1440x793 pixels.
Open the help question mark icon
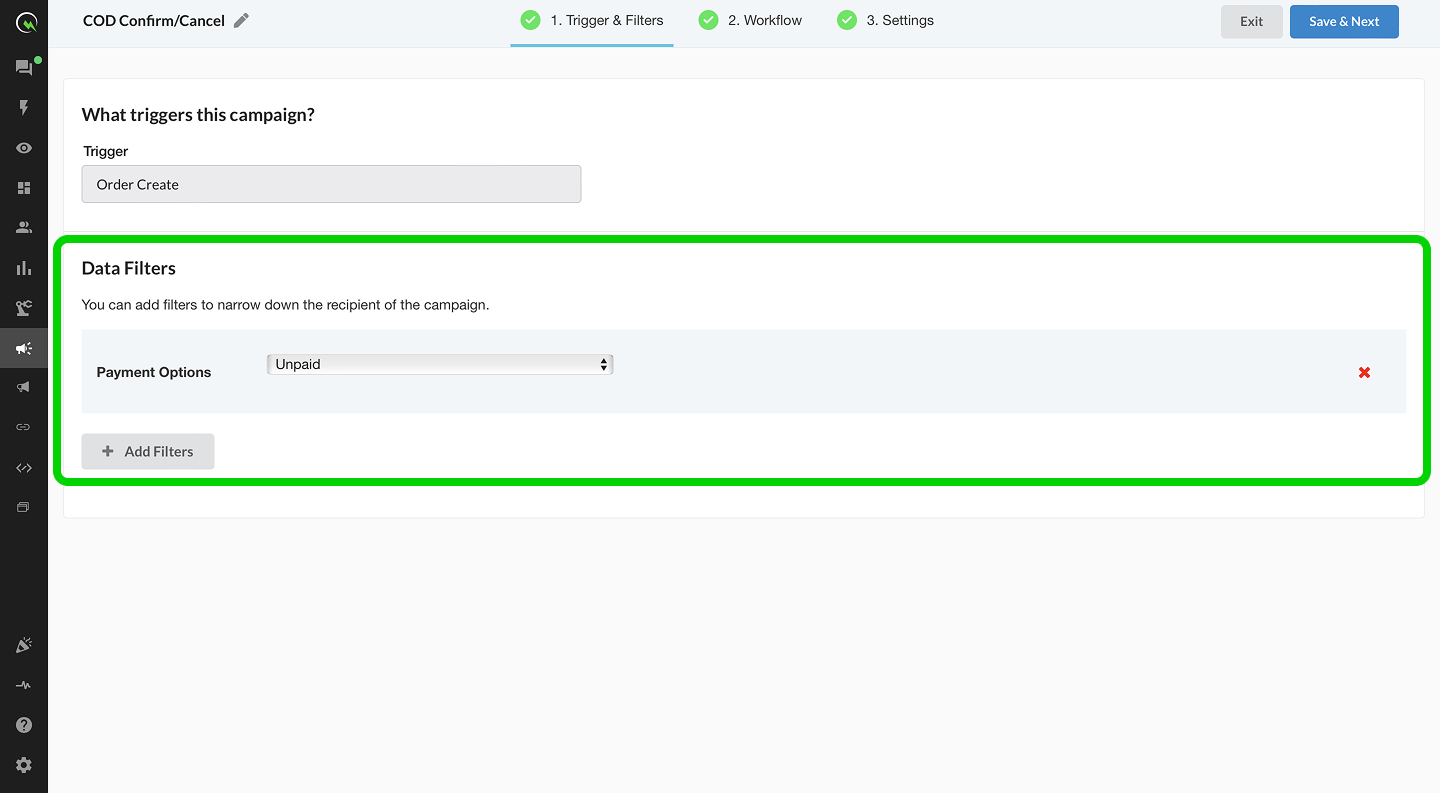[24, 725]
